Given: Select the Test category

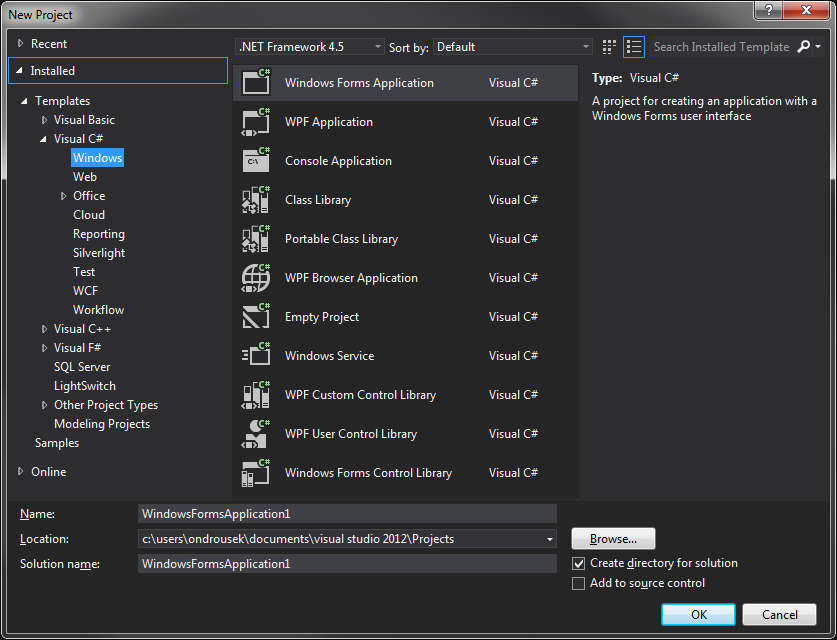Looking at the screenshot, I should tap(84, 272).
